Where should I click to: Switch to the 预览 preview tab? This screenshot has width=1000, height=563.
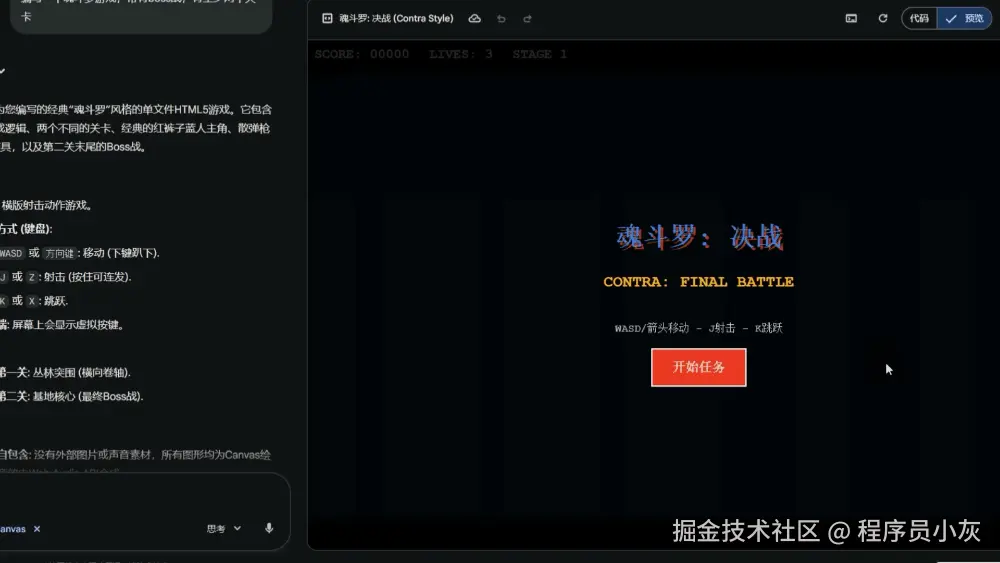coord(964,18)
